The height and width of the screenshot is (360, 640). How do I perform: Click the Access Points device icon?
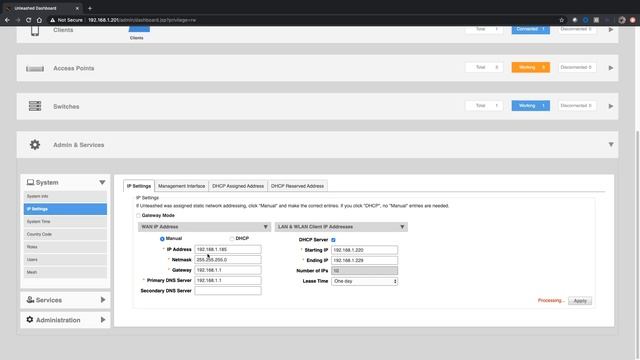(x=35, y=69)
